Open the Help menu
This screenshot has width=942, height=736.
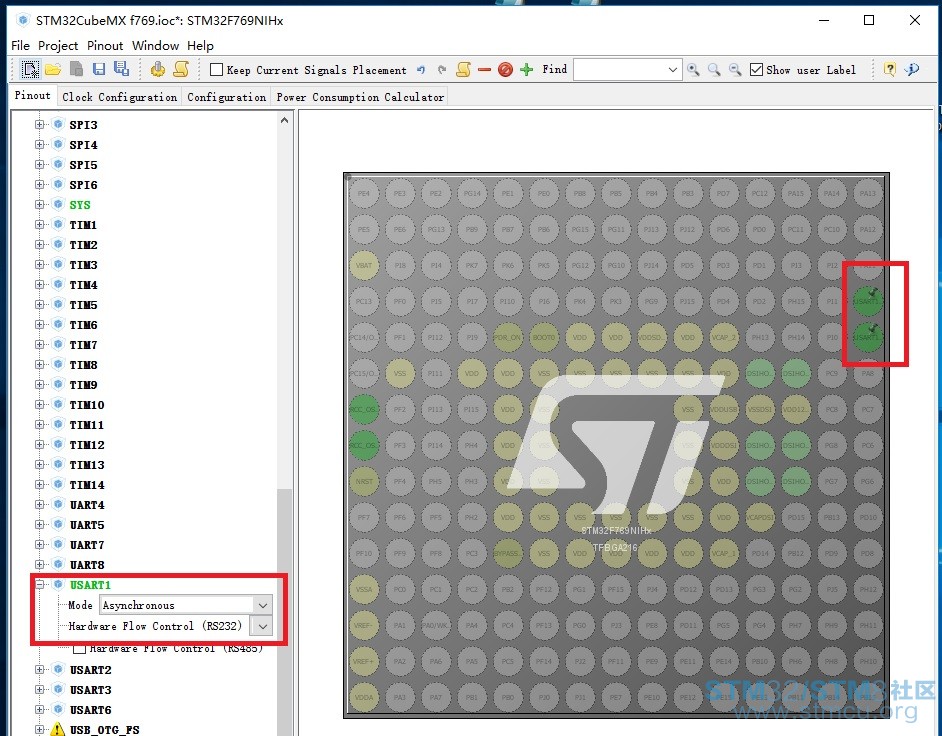200,46
